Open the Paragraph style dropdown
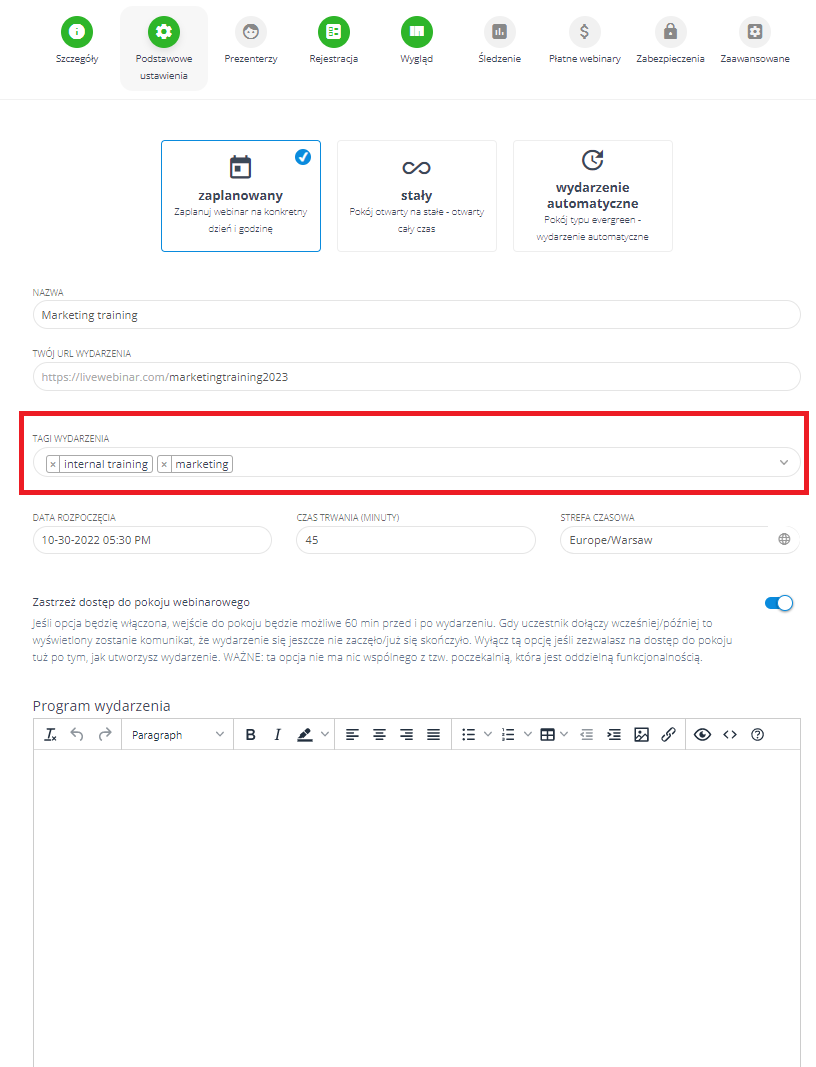Image resolution: width=816 pixels, height=1067 pixels. tap(177, 734)
